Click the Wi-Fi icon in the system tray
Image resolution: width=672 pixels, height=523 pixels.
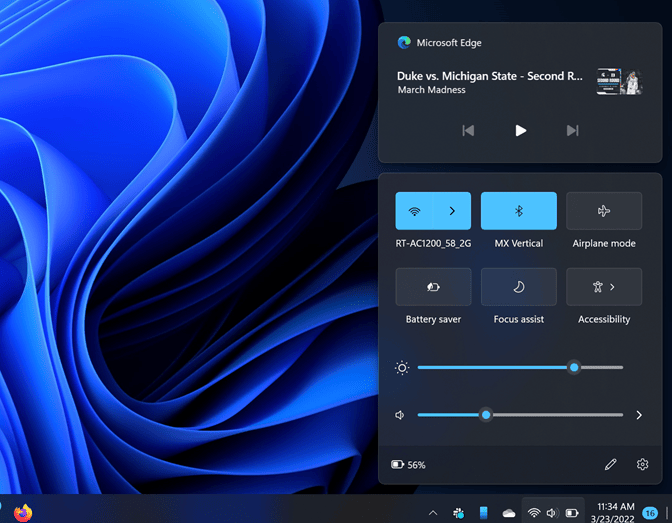[x=534, y=513]
